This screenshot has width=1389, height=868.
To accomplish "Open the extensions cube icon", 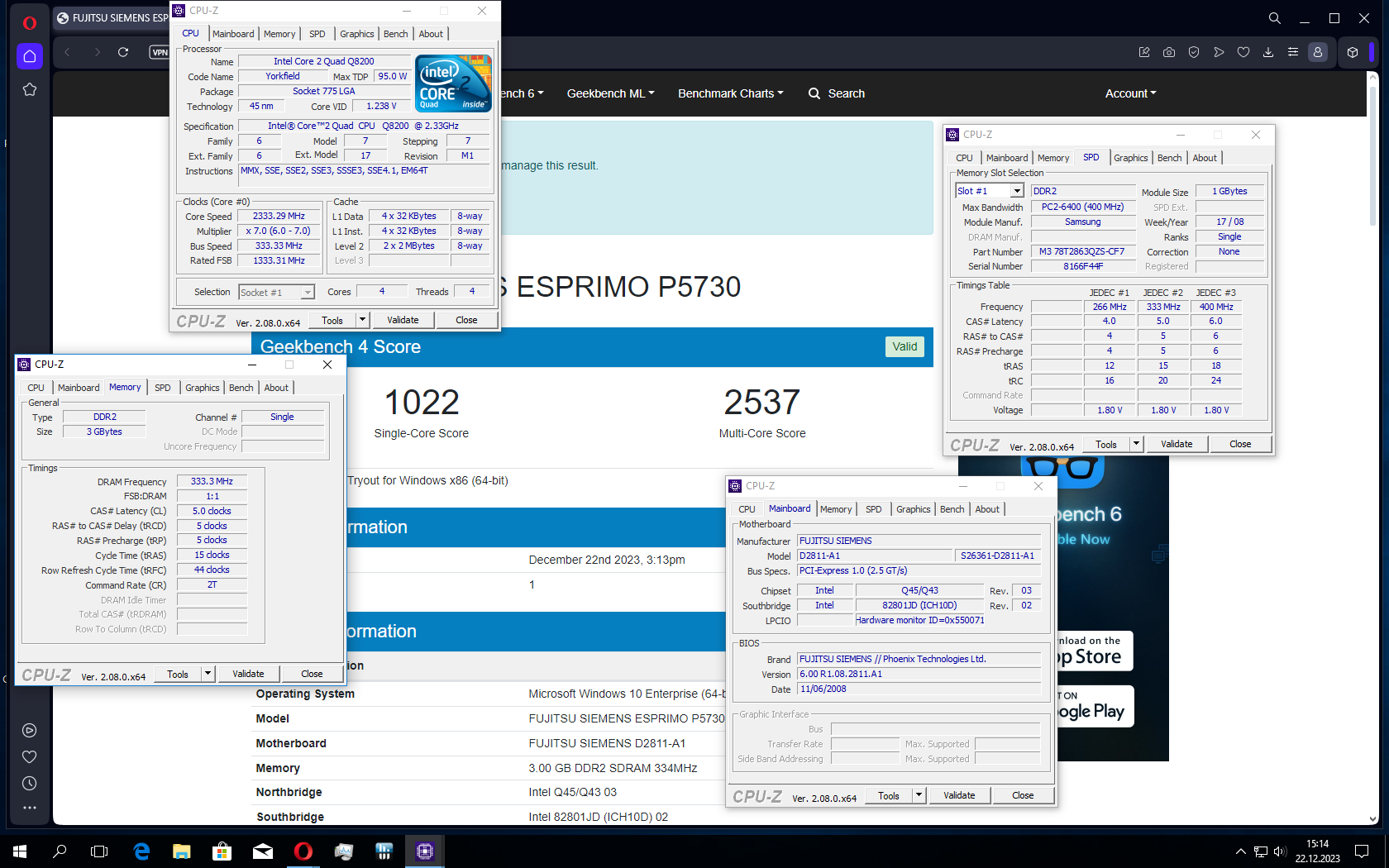I will pyautogui.click(x=1353, y=52).
